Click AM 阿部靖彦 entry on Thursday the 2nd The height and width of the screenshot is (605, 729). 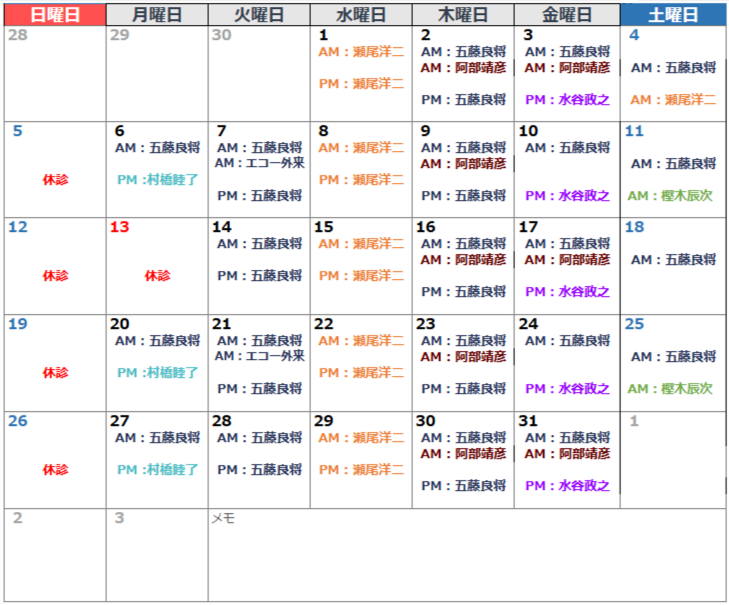[x=463, y=68]
